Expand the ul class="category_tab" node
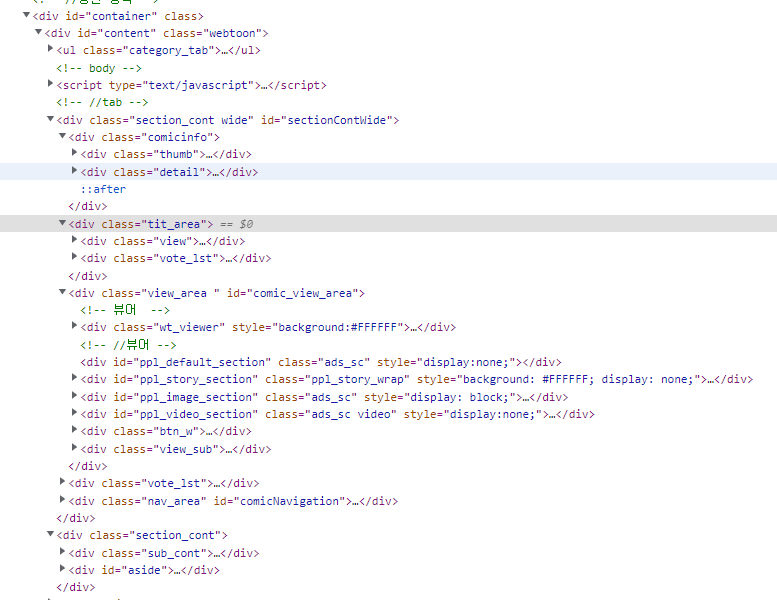The width and height of the screenshot is (777, 600). (50, 49)
